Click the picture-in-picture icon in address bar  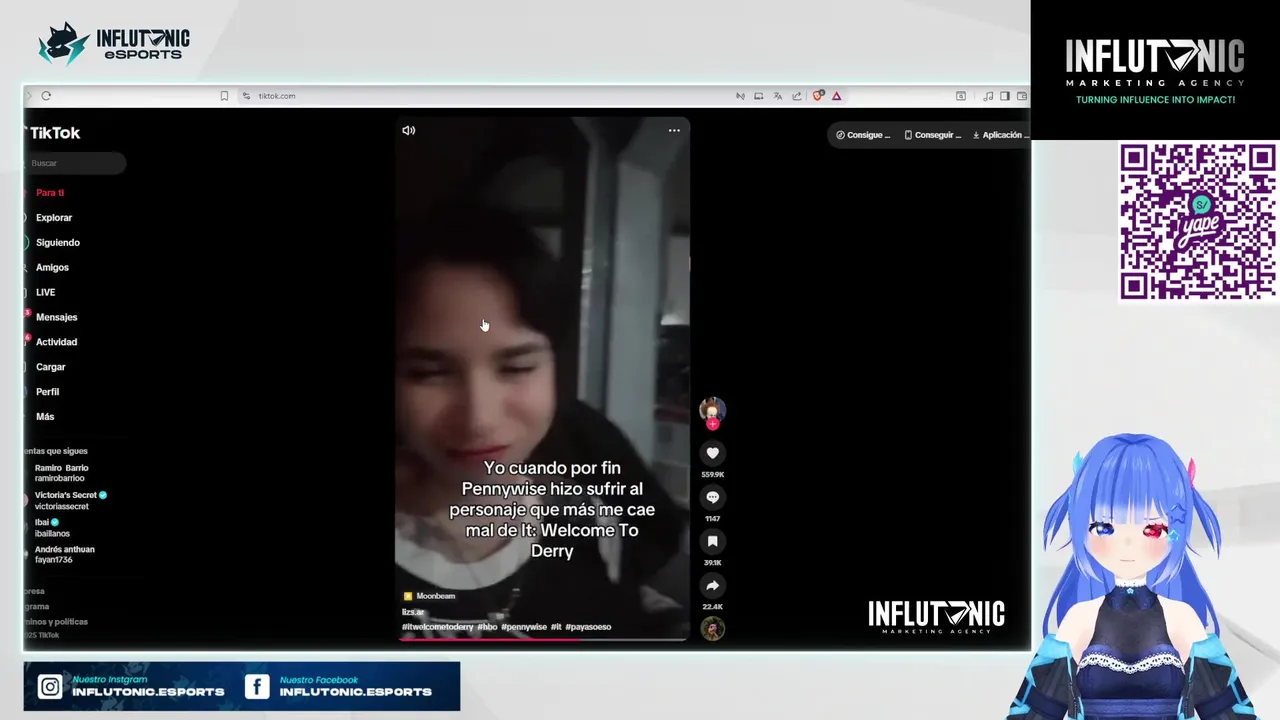coord(759,96)
